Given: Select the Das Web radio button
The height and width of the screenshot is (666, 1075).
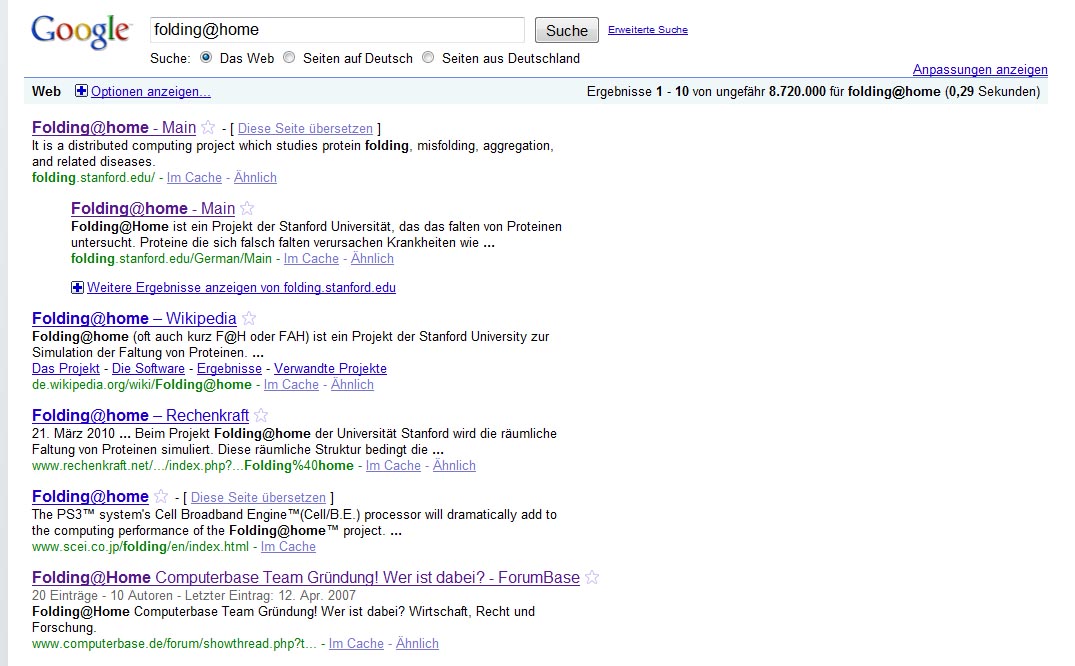Looking at the screenshot, I should (206, 58).
